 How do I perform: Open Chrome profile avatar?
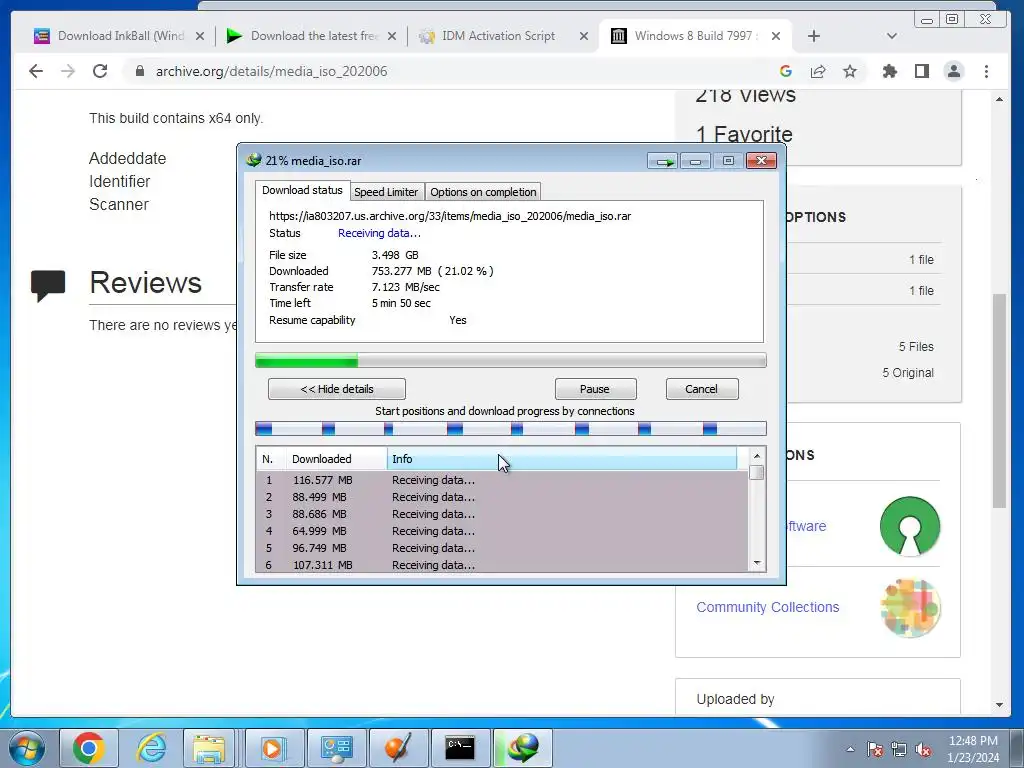pos(953,71)
